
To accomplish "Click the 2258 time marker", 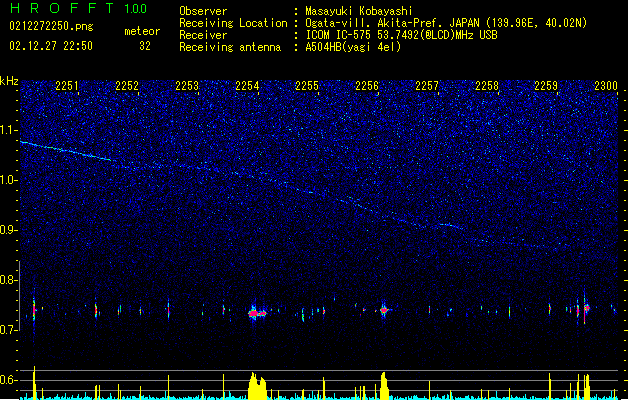I will pyautogui.click(x=487, y=86).
